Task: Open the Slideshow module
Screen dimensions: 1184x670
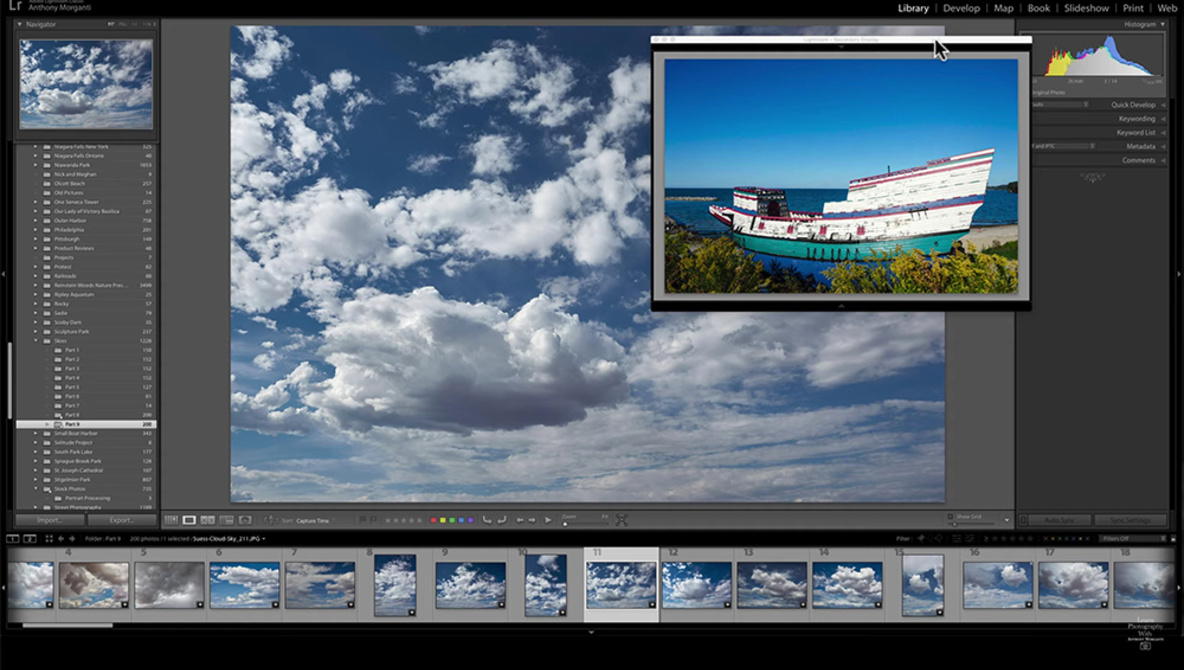Action: pyautogui.click(x=1086, y=8)
